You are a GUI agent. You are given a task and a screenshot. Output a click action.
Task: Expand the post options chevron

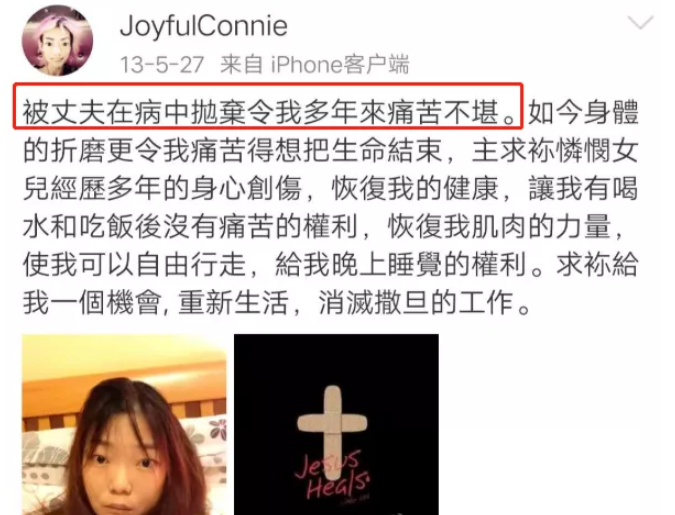(x=641, y=23)
